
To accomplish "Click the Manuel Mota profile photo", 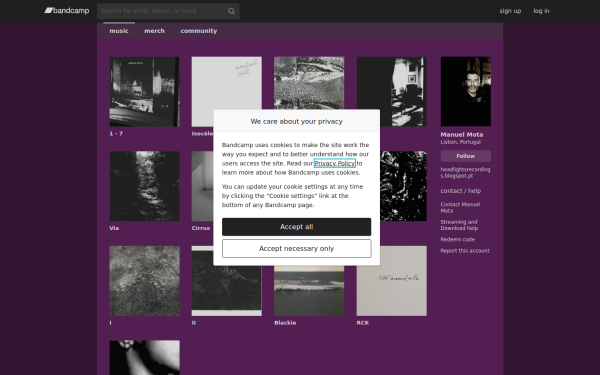I will click(466, 91).
